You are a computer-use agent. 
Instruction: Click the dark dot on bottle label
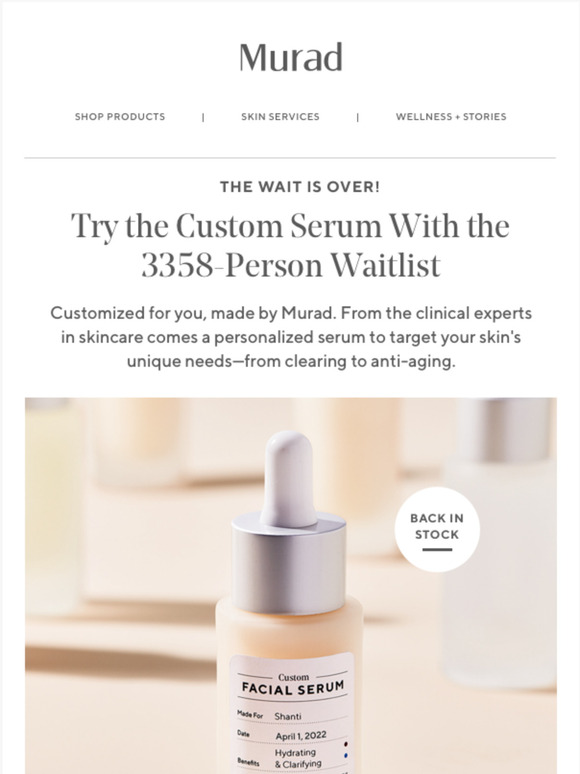[x=346, y=743]
